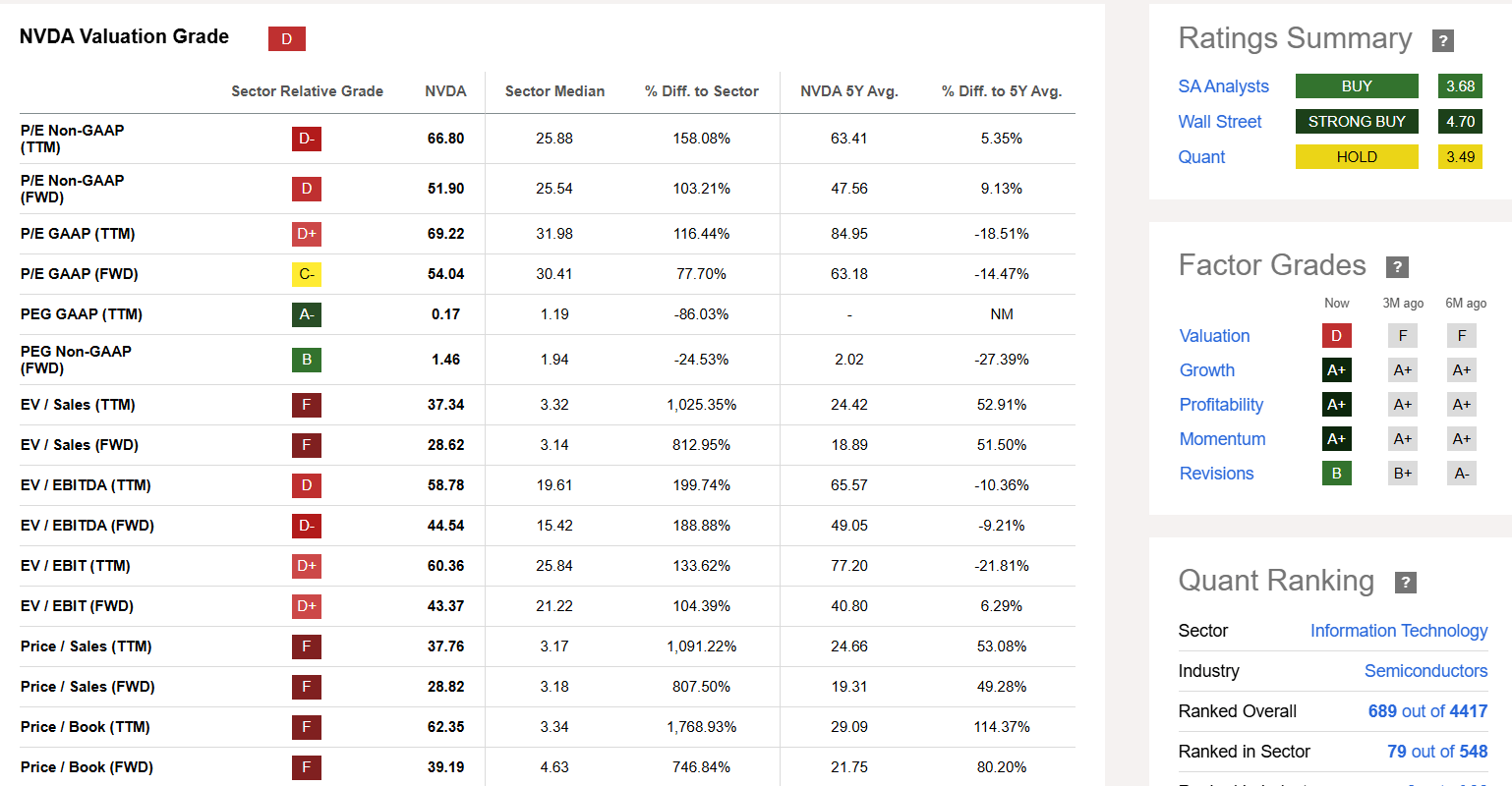The image size is (1512, 786).
Task: Open the Valuation factor grade link
Action: pos(1214,336)
